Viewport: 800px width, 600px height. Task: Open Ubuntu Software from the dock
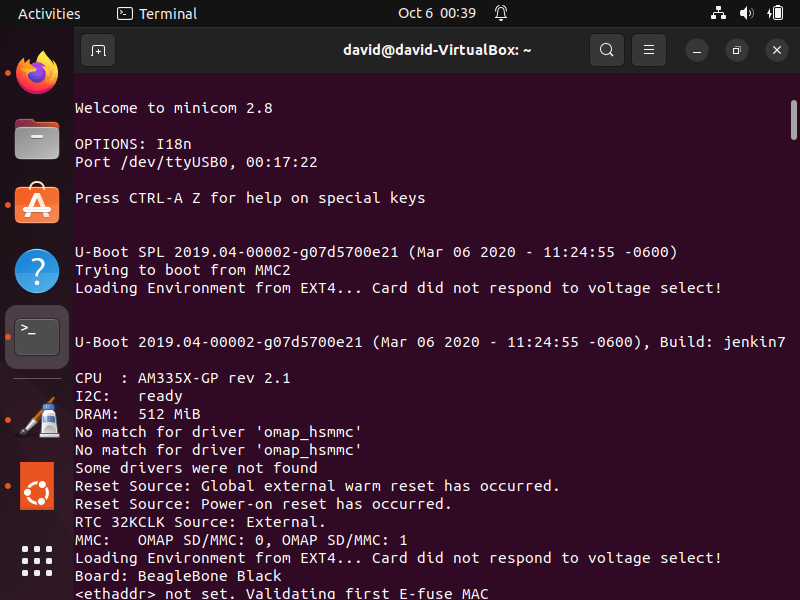[37, 205]
